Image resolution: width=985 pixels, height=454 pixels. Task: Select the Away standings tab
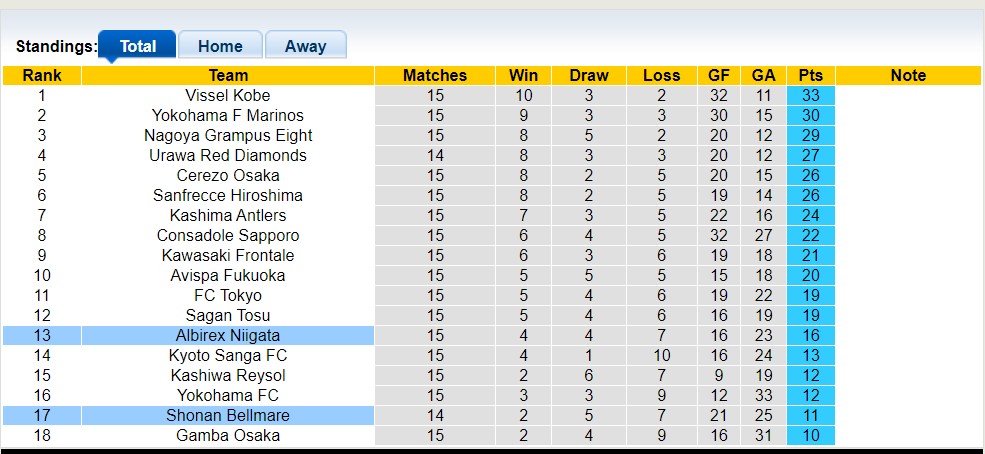click(305, 46)
